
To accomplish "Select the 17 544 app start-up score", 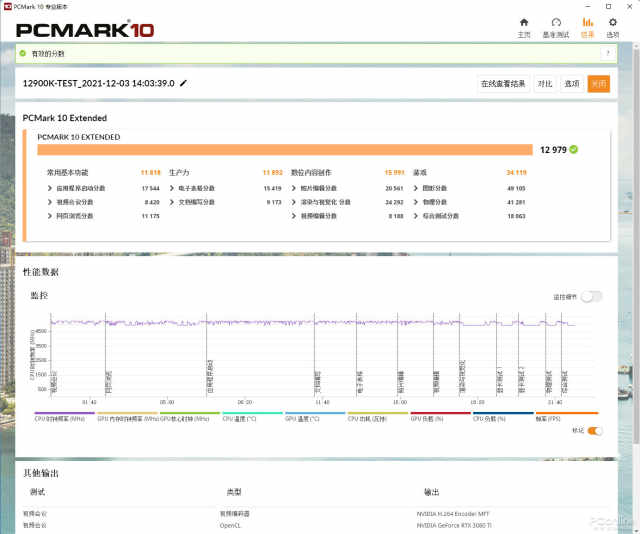I will 151,188.
